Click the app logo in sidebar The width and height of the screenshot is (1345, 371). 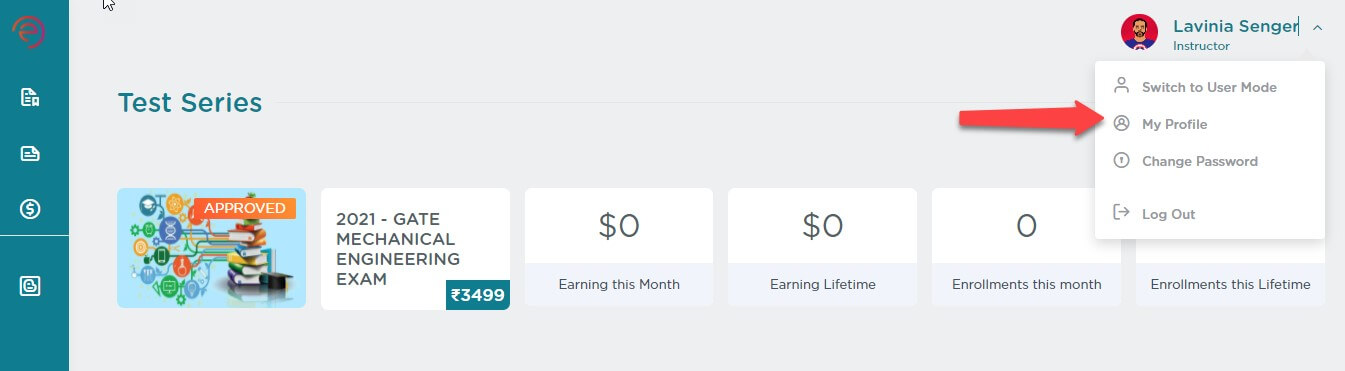tap(28, 31)
